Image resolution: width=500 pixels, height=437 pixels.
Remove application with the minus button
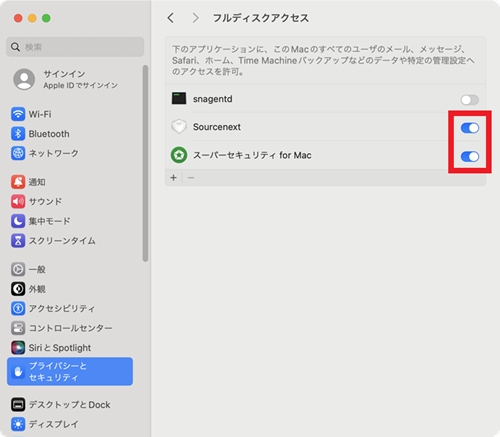[x=191, y=178]
